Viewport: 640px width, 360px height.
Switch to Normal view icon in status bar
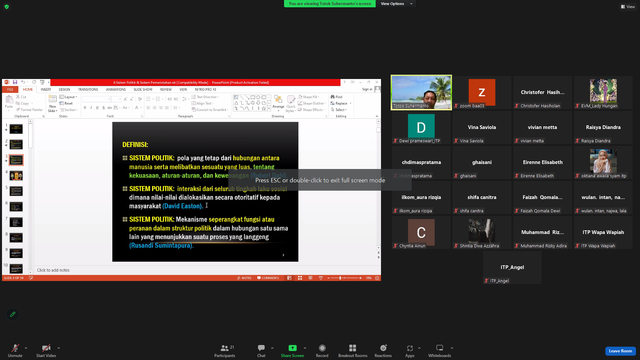tap(289, 278)
